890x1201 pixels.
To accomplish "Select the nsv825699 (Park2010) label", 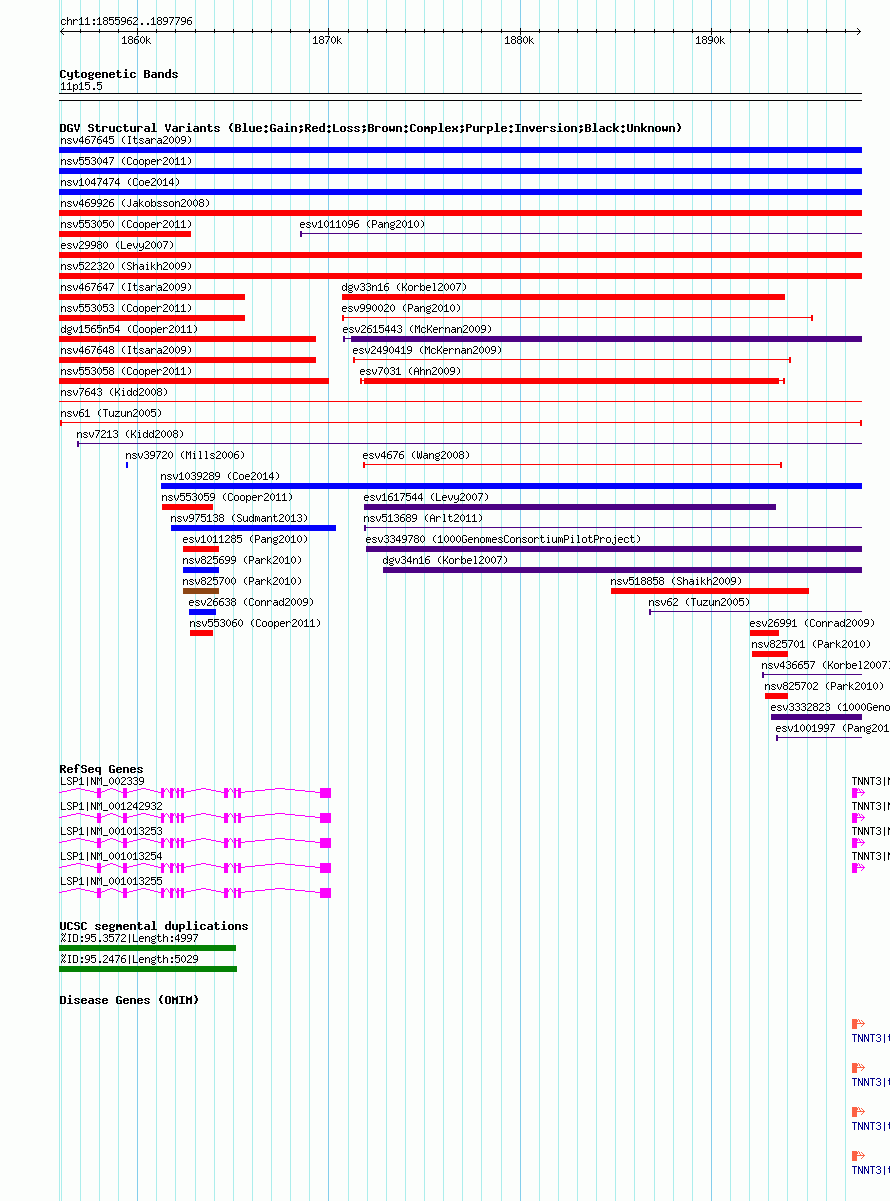I will (x=242, y=560).
